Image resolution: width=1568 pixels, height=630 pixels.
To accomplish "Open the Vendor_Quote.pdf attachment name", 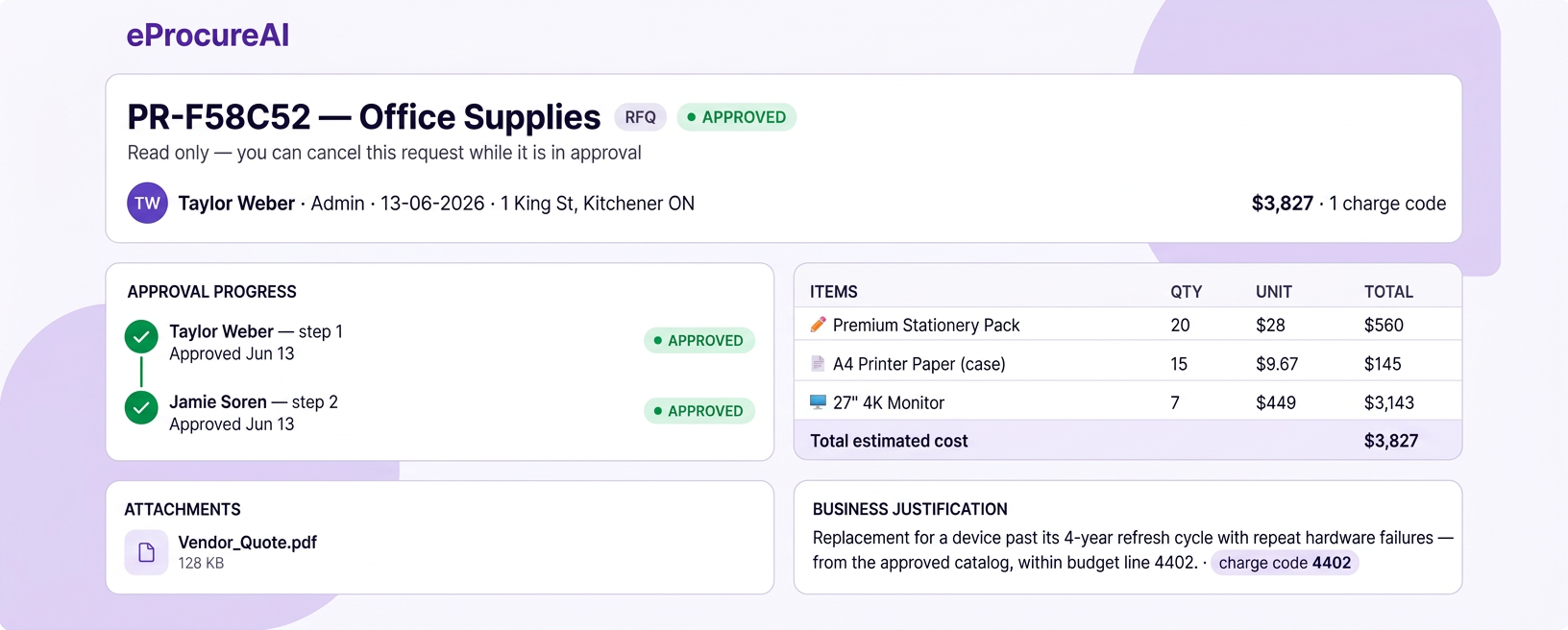I will 247,543.
